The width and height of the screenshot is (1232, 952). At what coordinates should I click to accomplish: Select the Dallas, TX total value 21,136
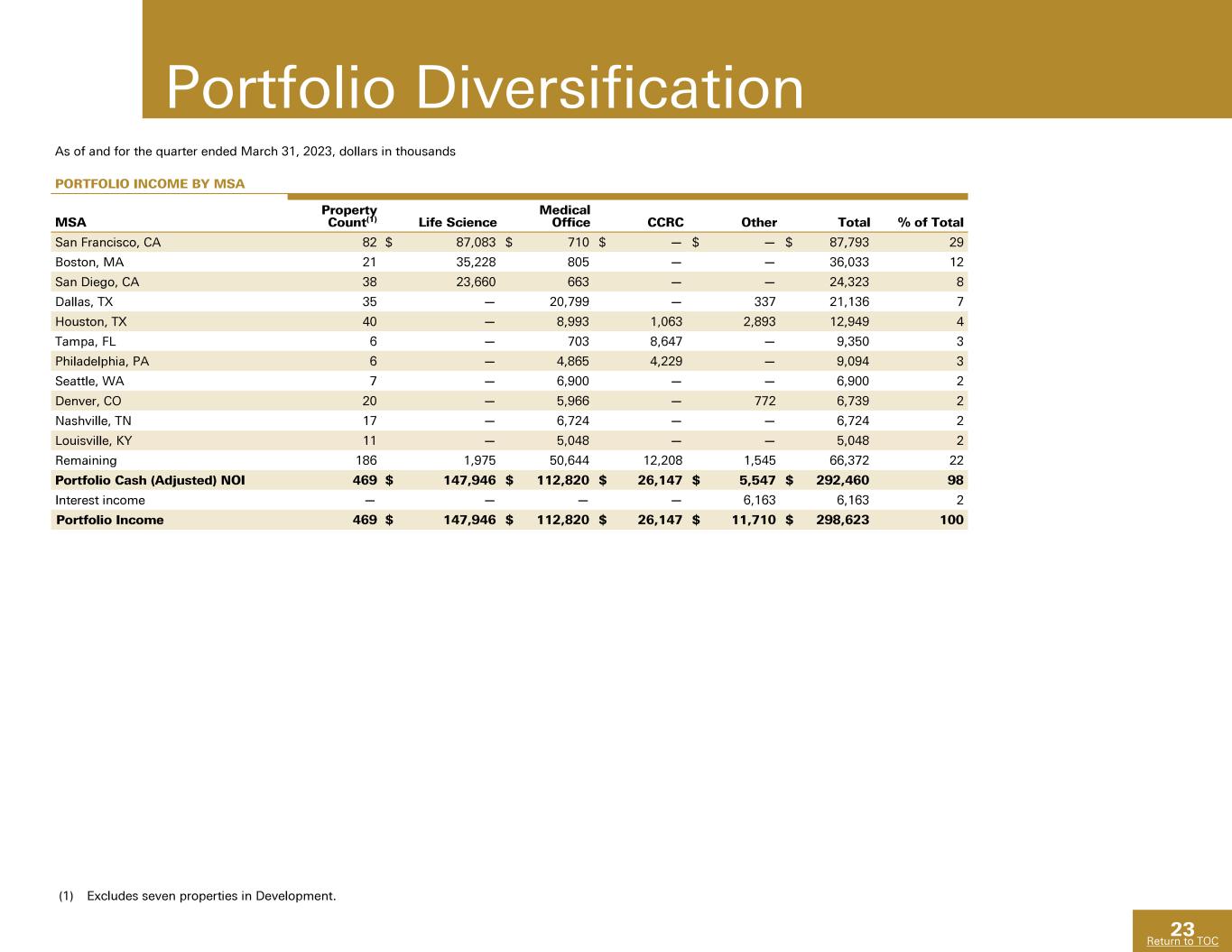click(x=849, y=301)
